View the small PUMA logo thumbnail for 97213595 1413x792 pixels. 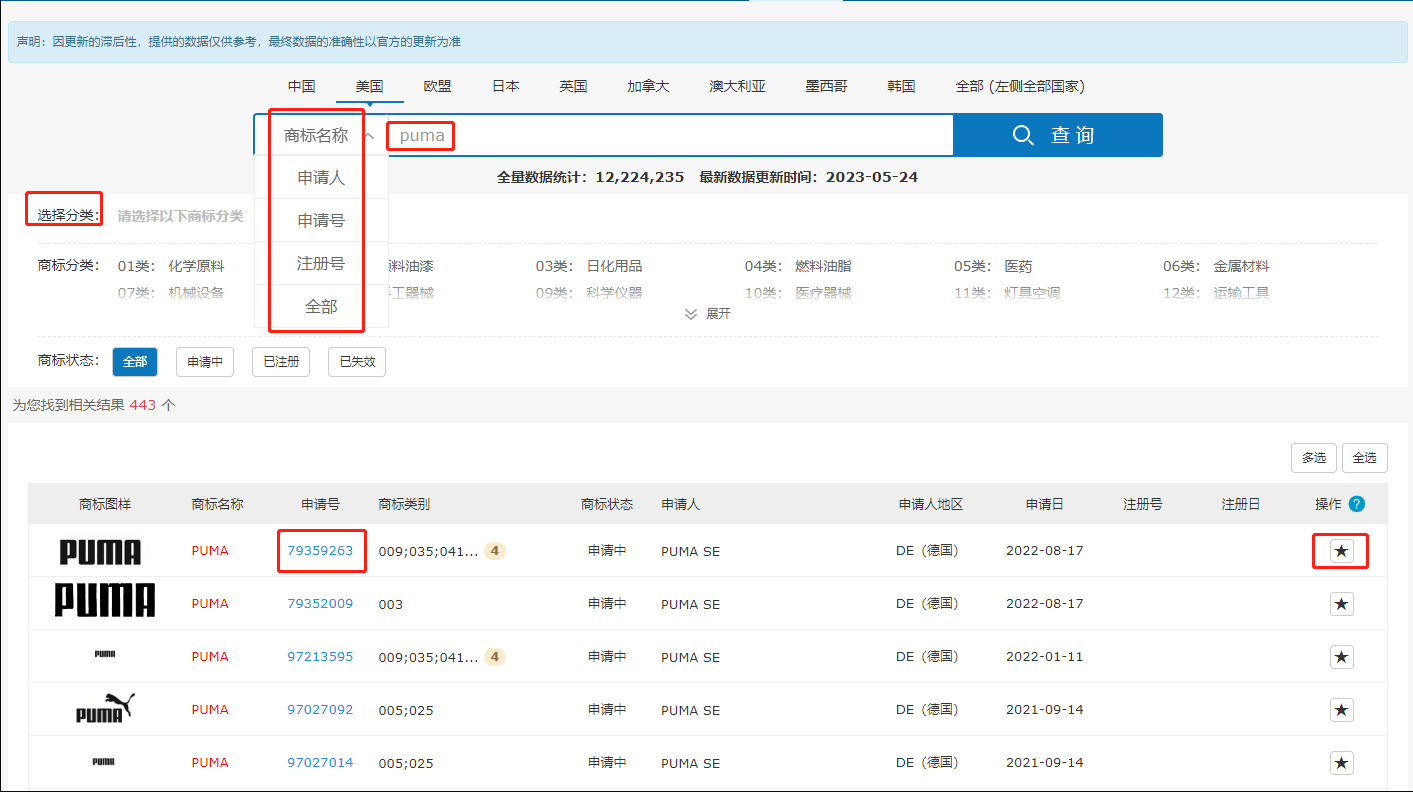105,654
